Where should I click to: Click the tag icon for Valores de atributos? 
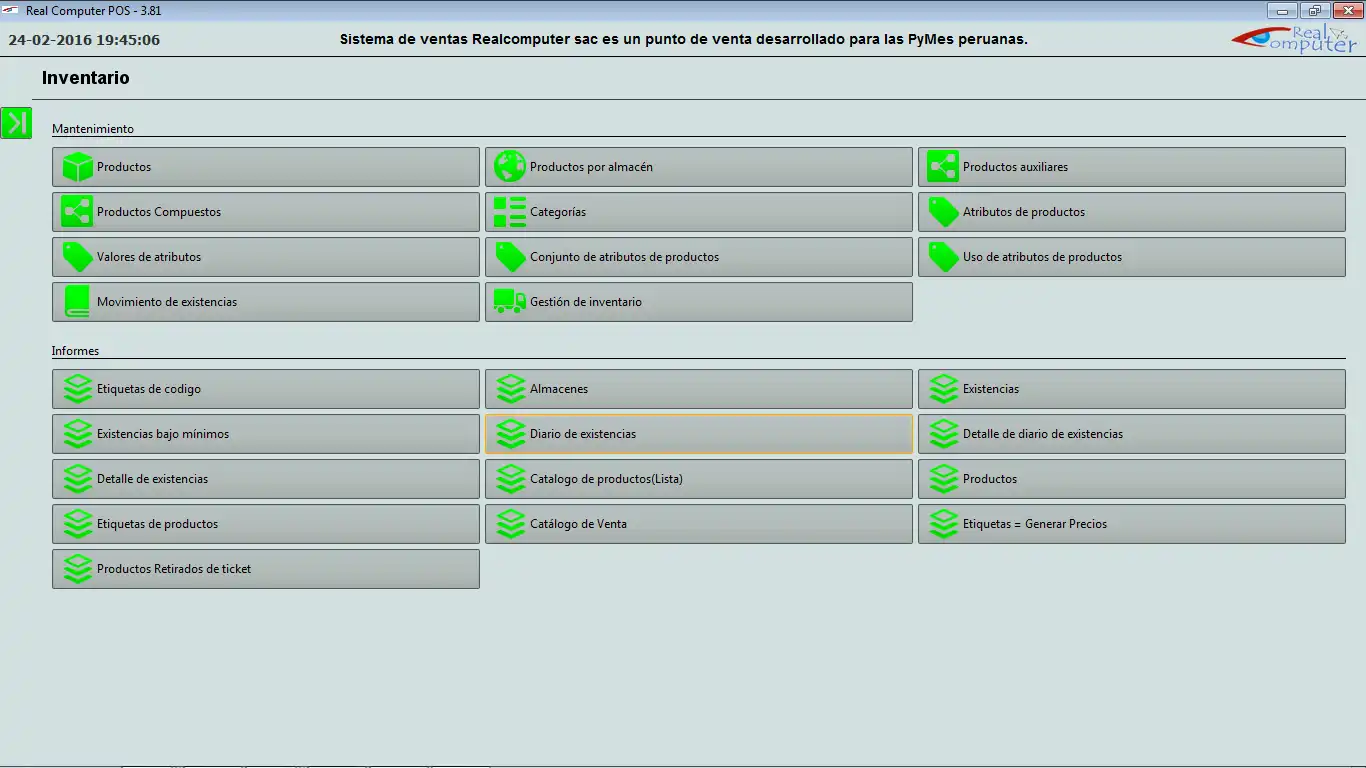coord(77,257)
